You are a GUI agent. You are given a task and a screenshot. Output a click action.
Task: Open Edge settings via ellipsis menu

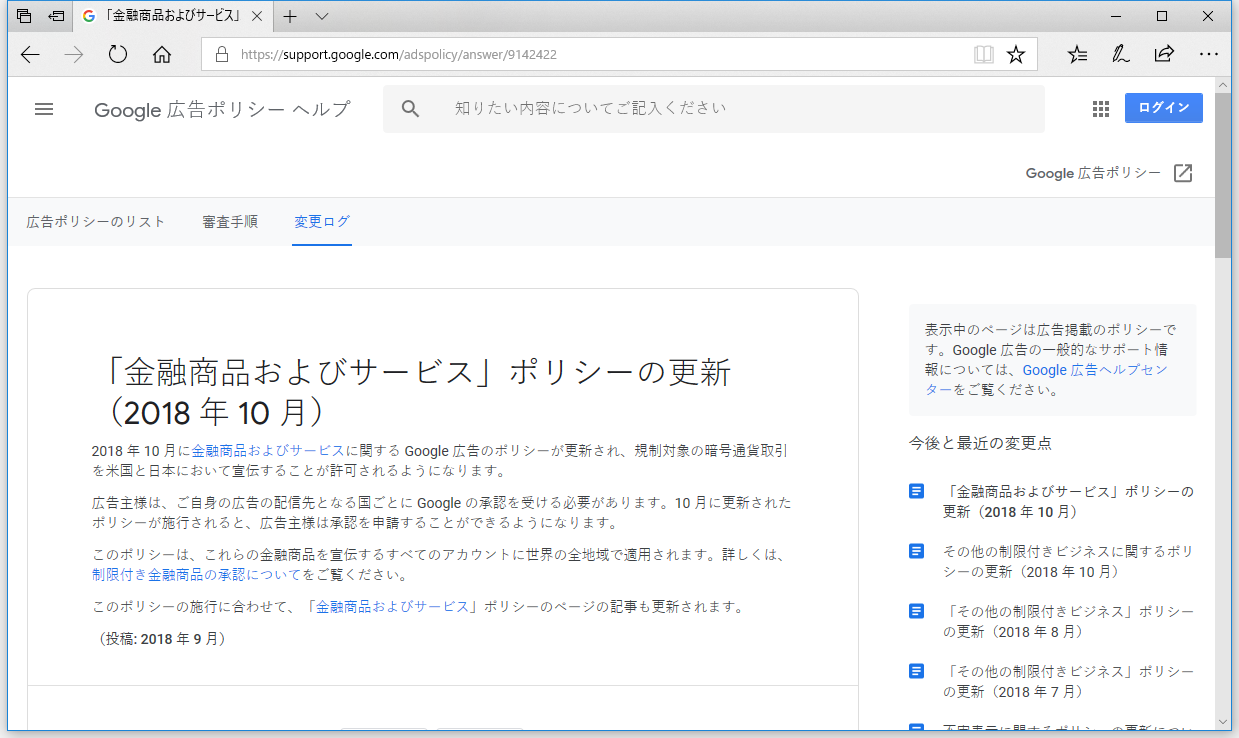coord(1209,55)
